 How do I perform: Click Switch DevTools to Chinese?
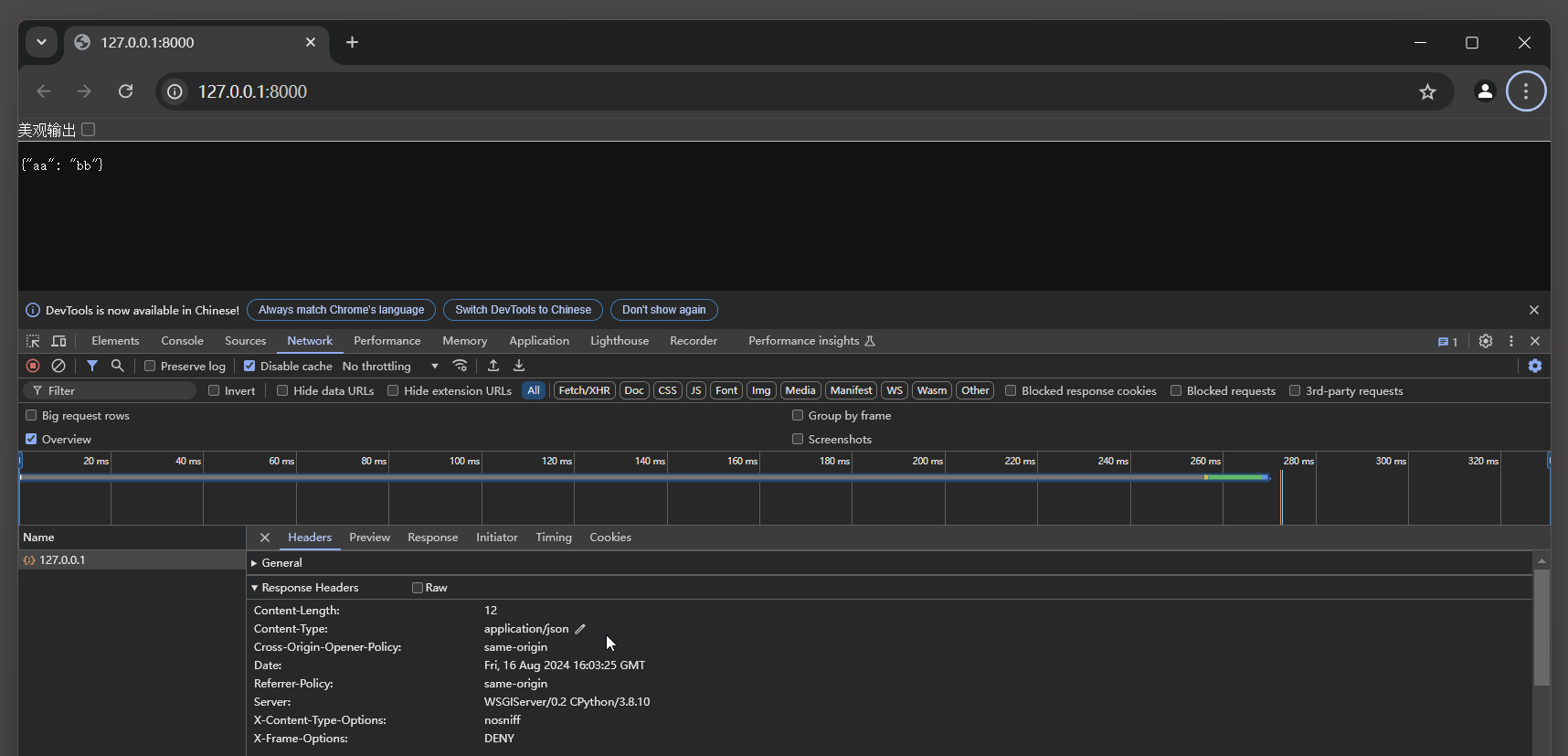click(x=523, y=310)
